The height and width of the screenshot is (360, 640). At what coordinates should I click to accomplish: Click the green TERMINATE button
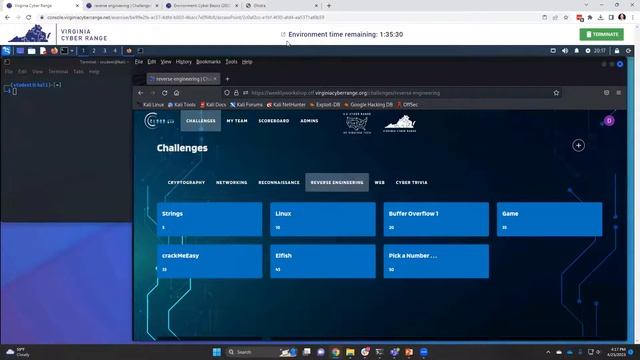(602, 34)
